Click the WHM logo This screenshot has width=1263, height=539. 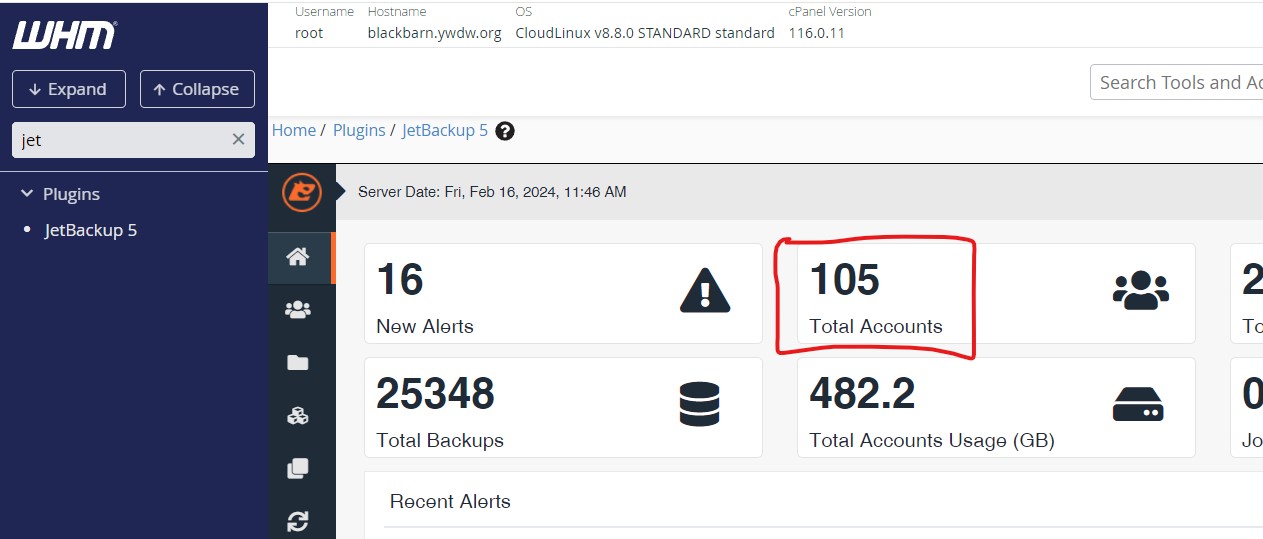64,35
